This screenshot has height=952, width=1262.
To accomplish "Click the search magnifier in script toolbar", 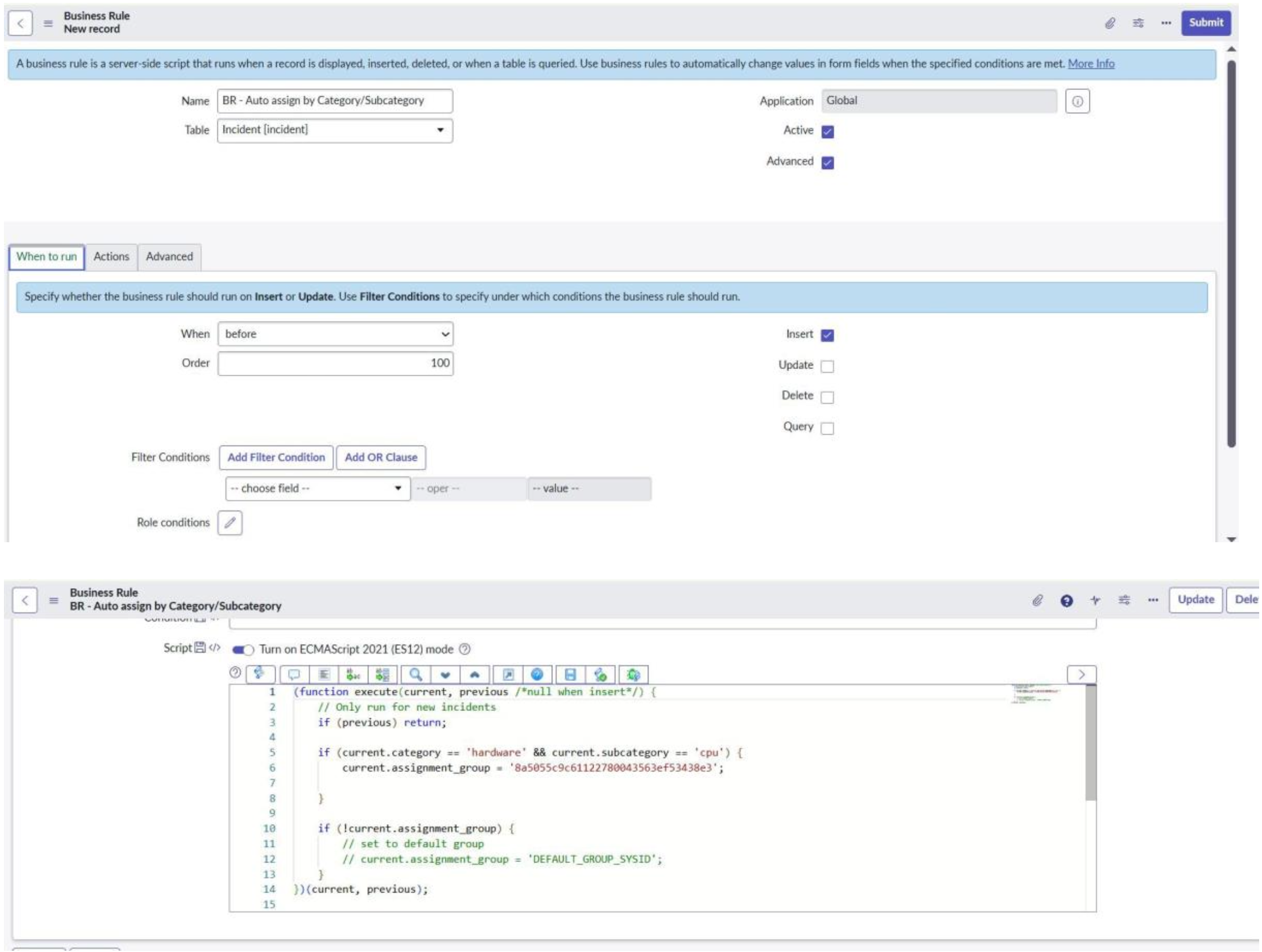I will (x=416, y=675).
